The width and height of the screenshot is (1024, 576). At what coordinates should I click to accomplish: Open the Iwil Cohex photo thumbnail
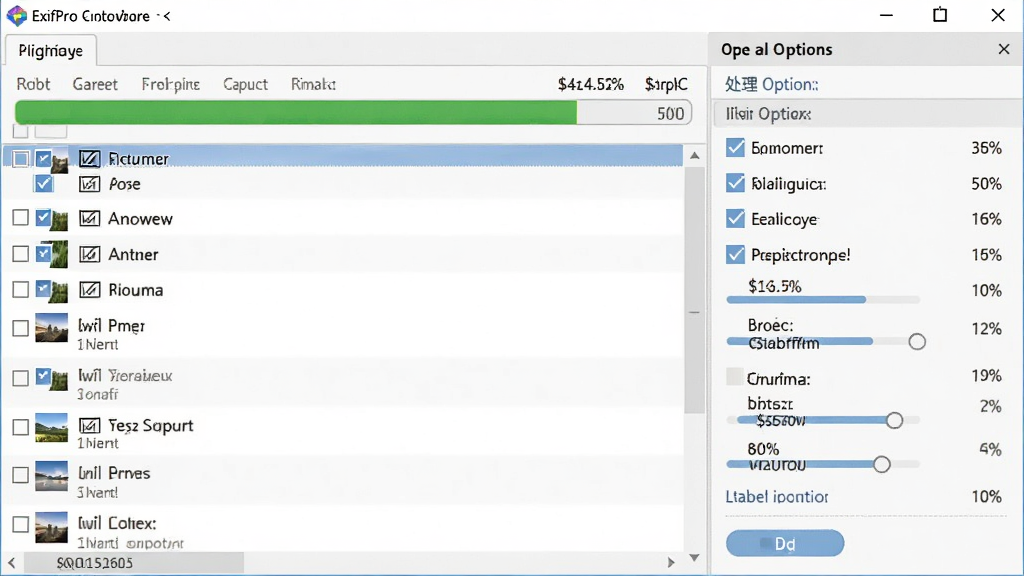(52, 527)
